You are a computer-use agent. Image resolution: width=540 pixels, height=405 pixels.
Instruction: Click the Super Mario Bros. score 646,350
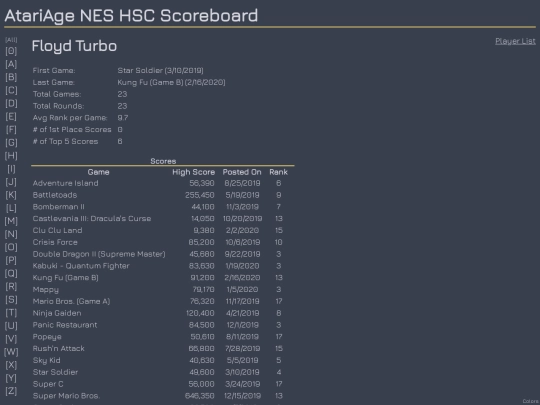click(199, 396)
